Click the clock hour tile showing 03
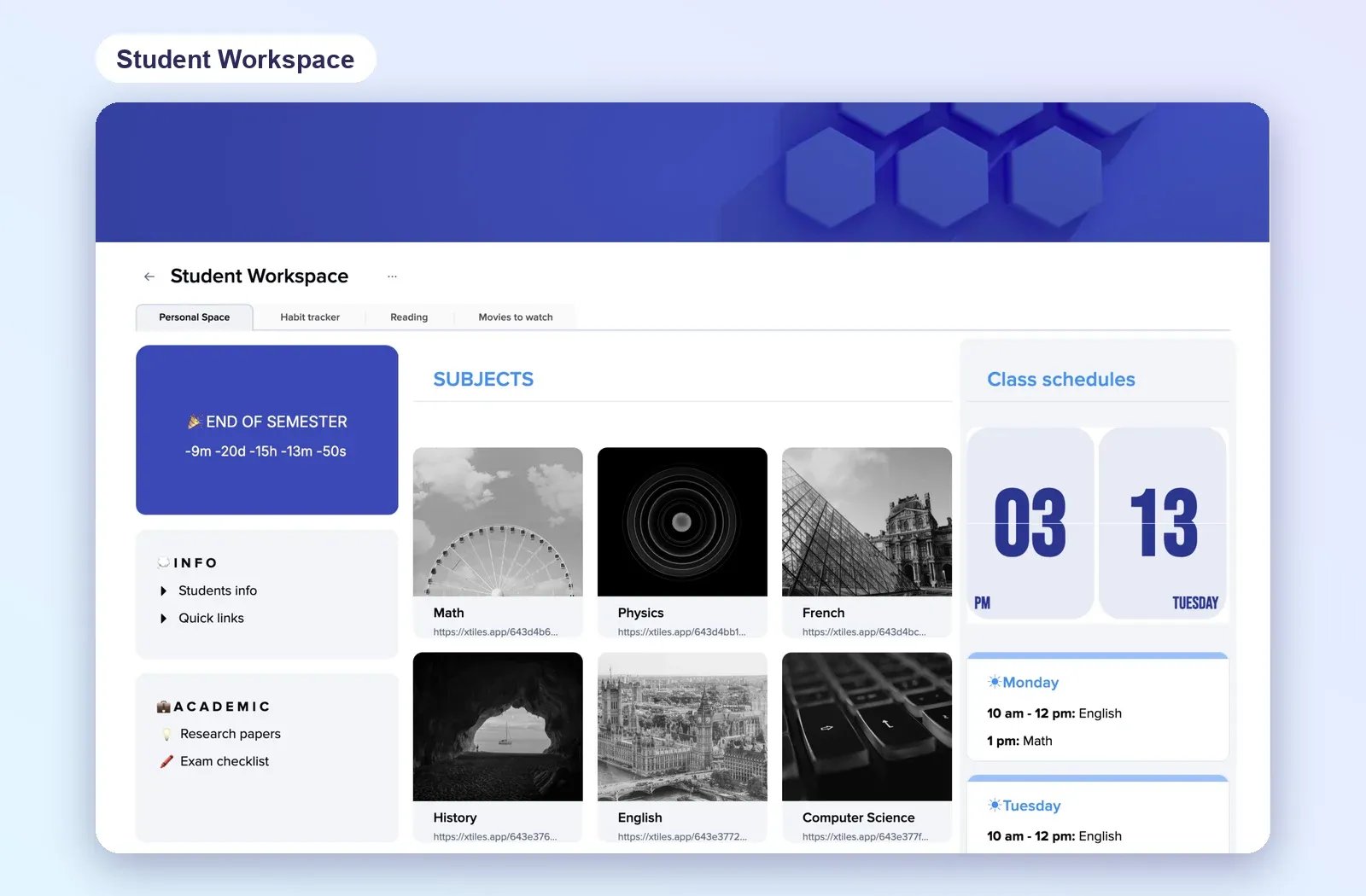This screenshot has height=896, width=1366. tap(1030, 523)
